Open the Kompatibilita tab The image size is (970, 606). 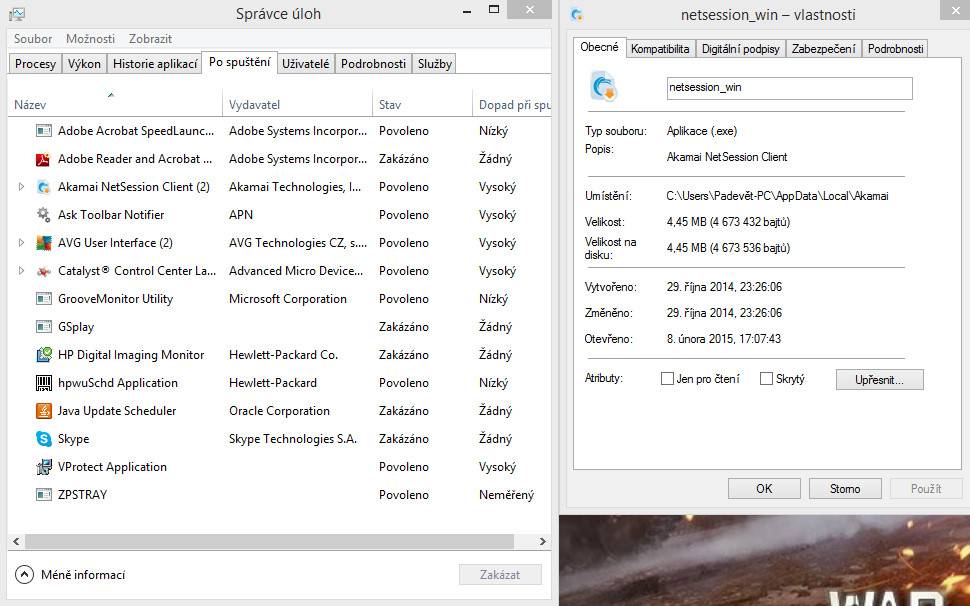660,49
